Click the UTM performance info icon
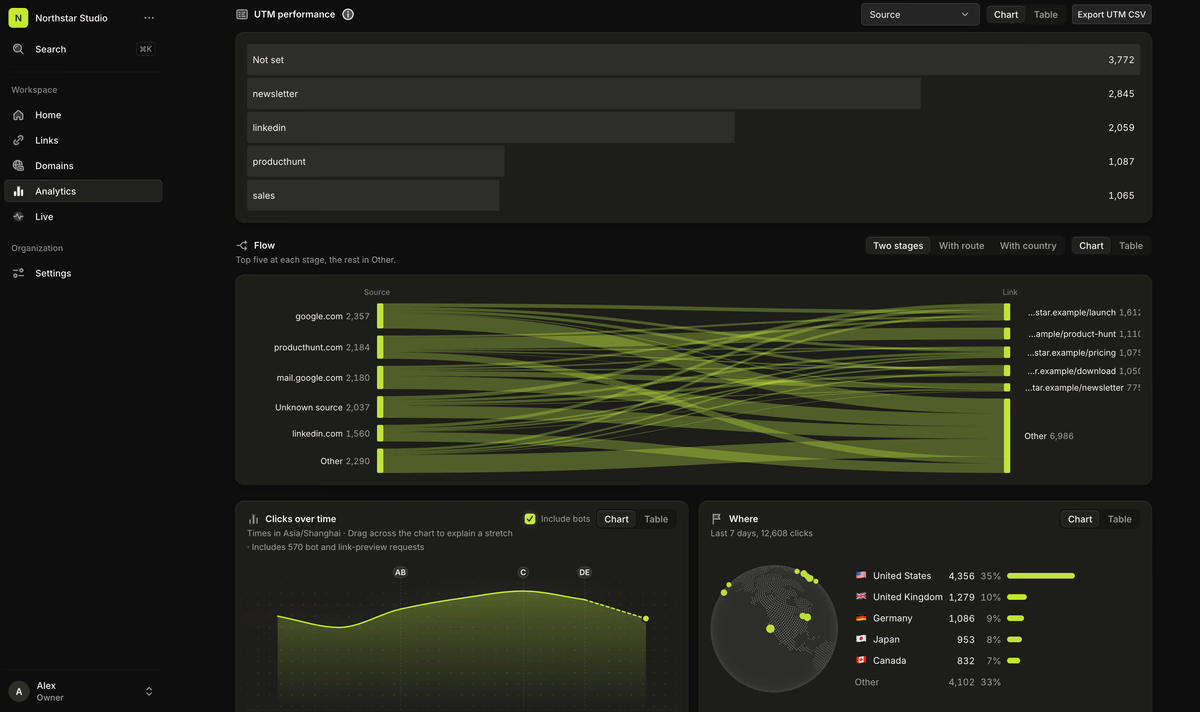1200x712 pixels. 348,14
